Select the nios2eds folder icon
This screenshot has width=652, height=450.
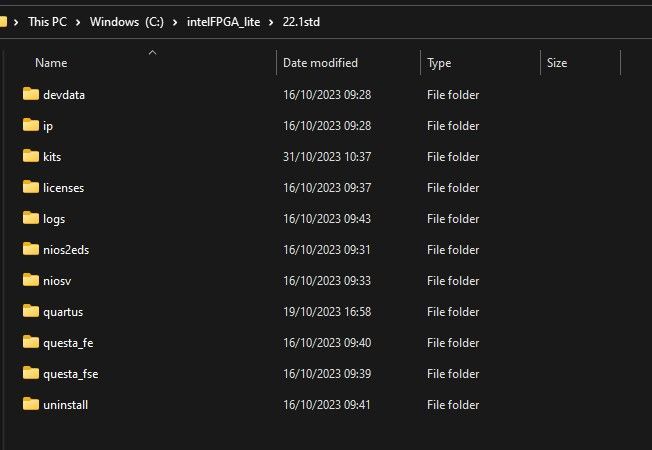click(x=30, y=250)
